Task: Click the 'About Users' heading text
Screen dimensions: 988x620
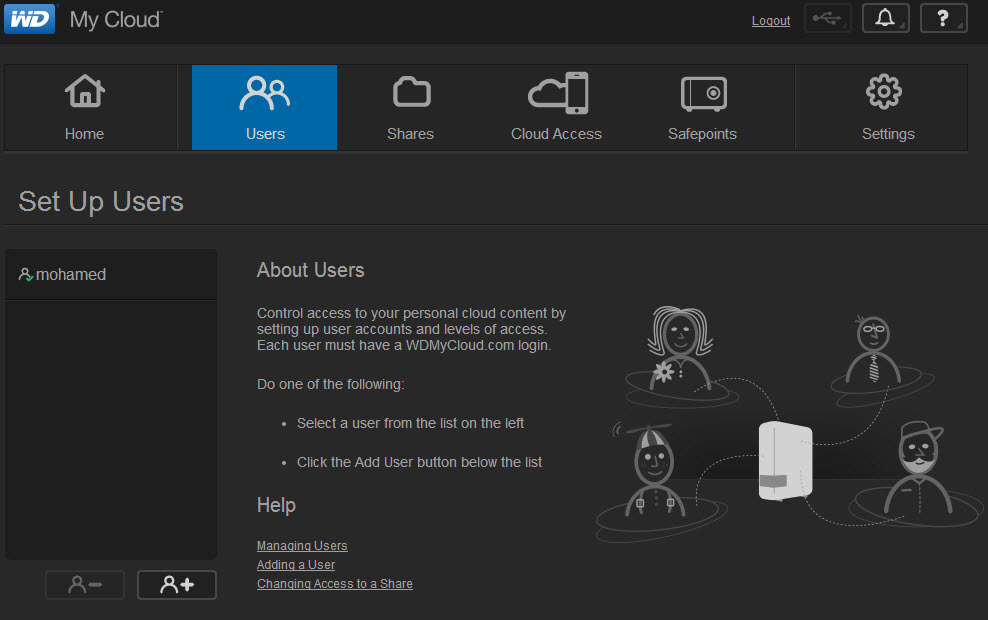Action: [x=310, y=270]
